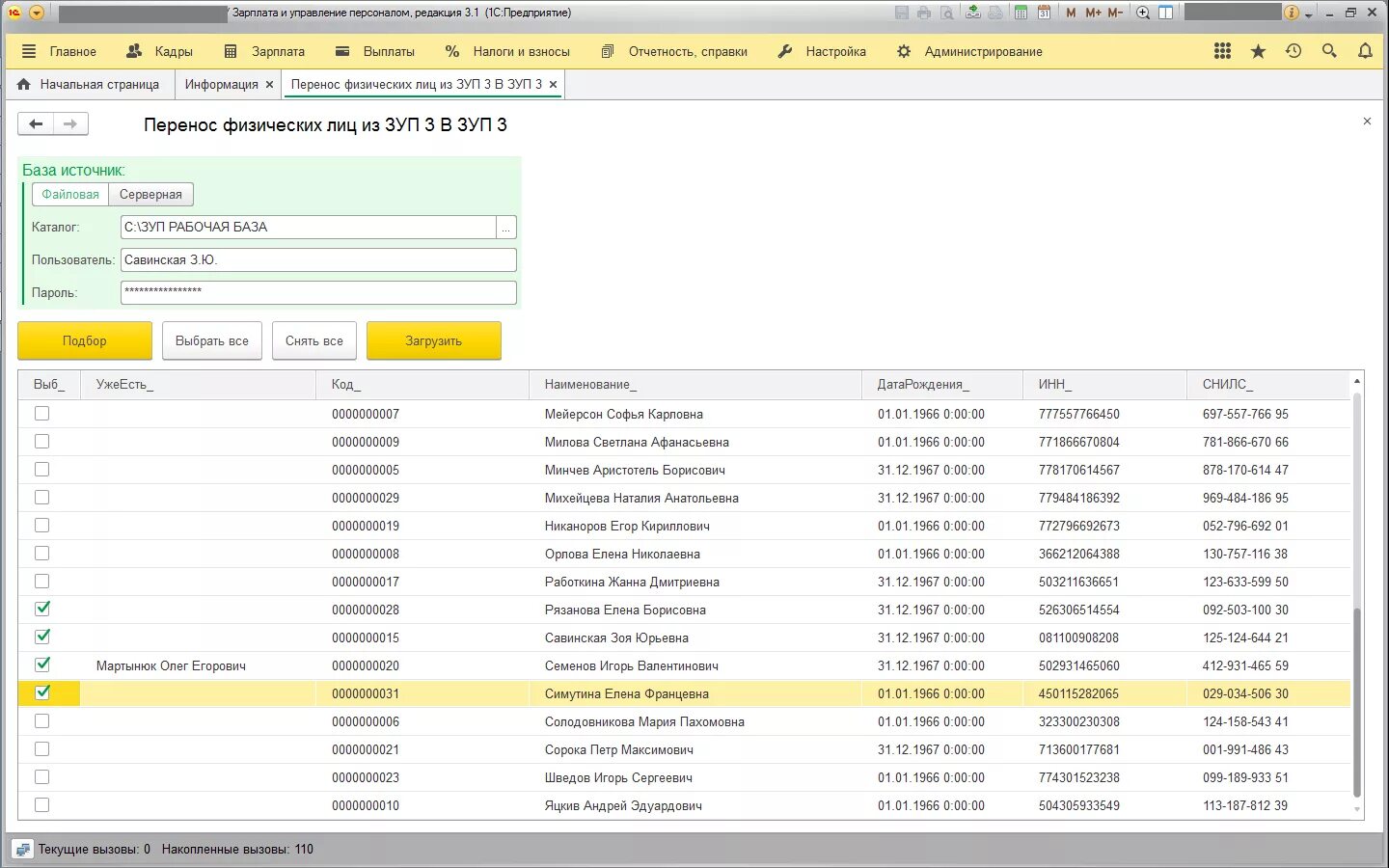Screen dimensions: 1389x868
Task: Open the calculator icon
Action: (1021, 13)
